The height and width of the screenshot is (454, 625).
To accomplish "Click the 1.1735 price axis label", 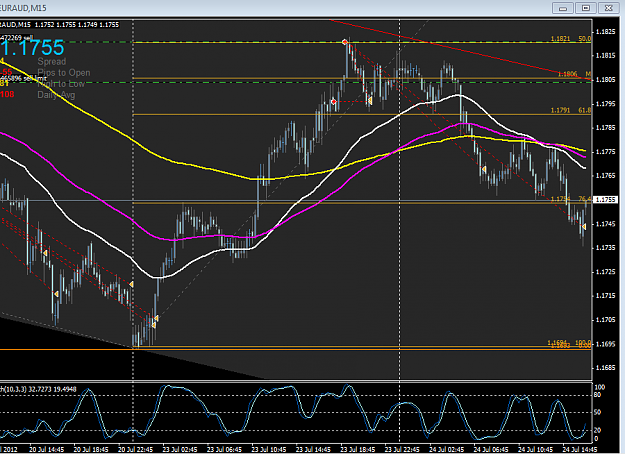I will pos(605,248).
